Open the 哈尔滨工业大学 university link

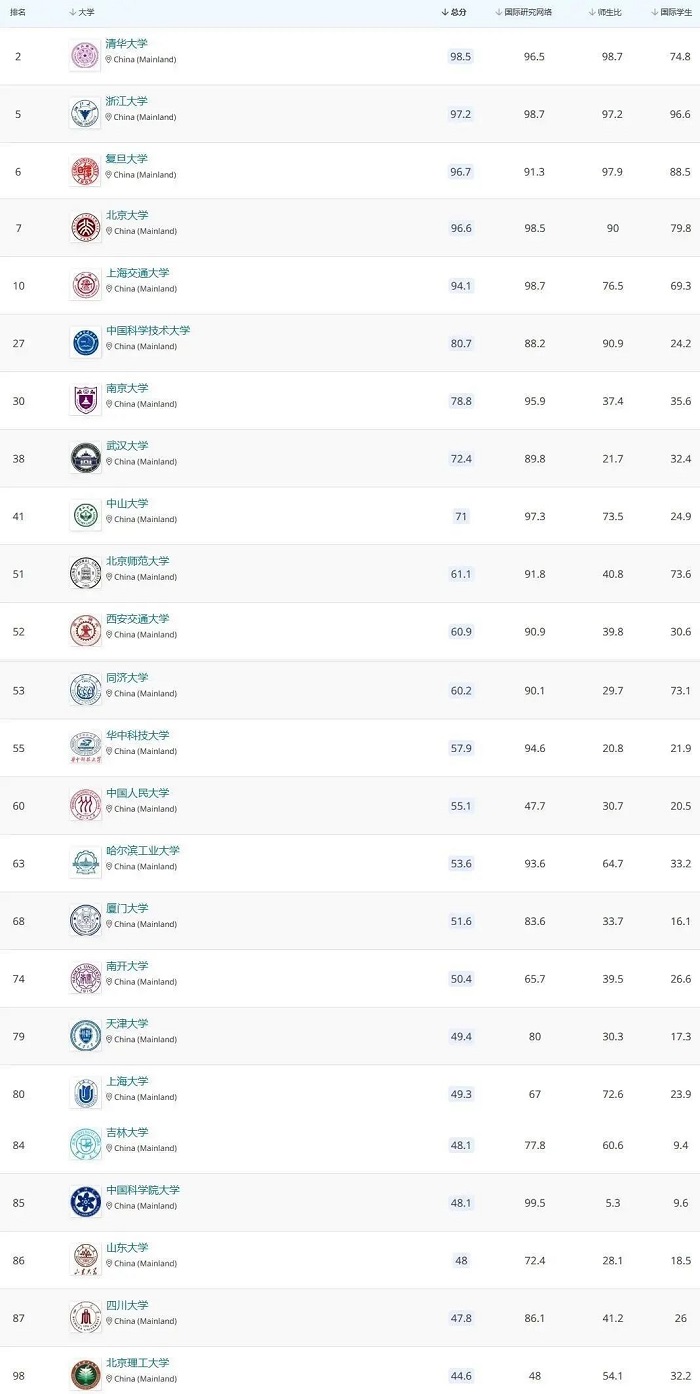pos(143,851)
